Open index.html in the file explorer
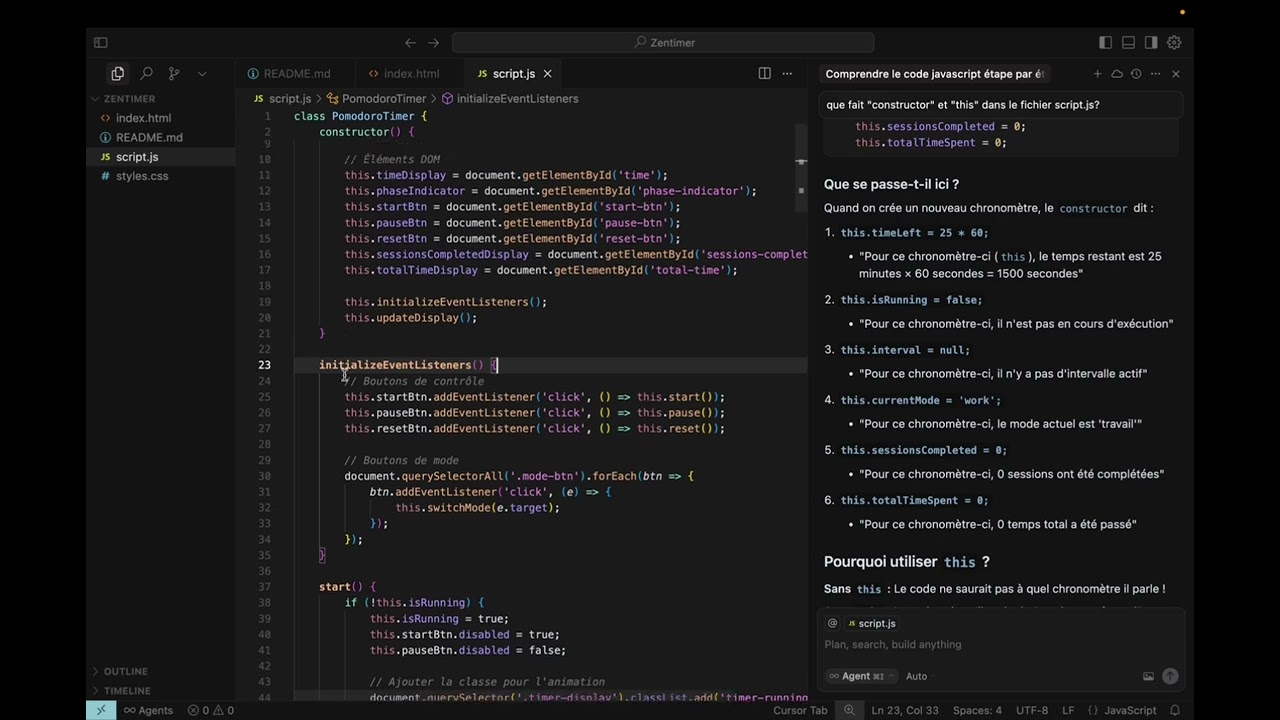 143,118
